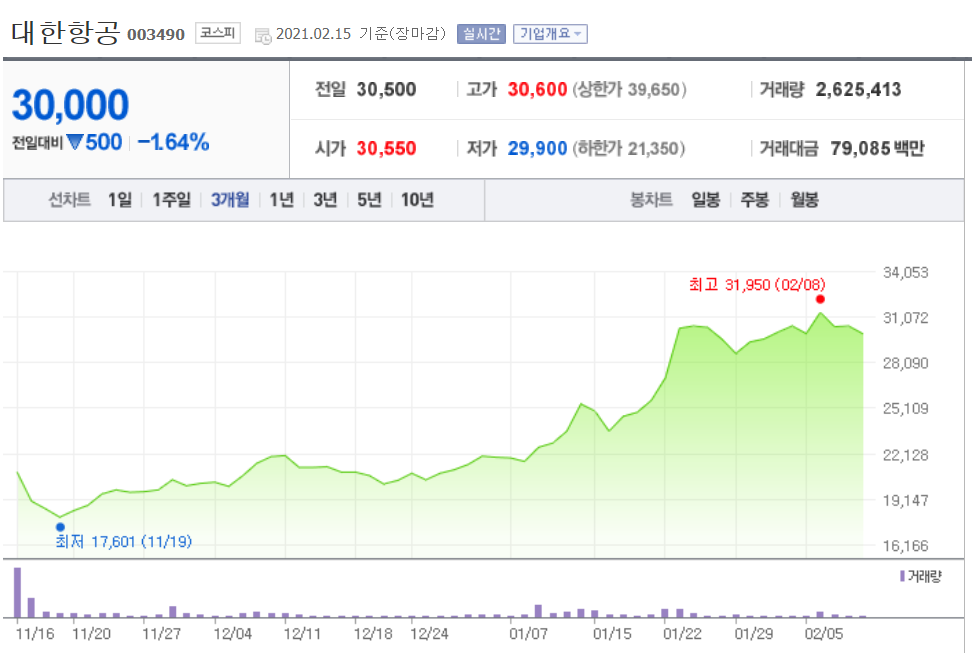Click the stock code 003490
The image size is (972, 653).
tap(156, 34)
